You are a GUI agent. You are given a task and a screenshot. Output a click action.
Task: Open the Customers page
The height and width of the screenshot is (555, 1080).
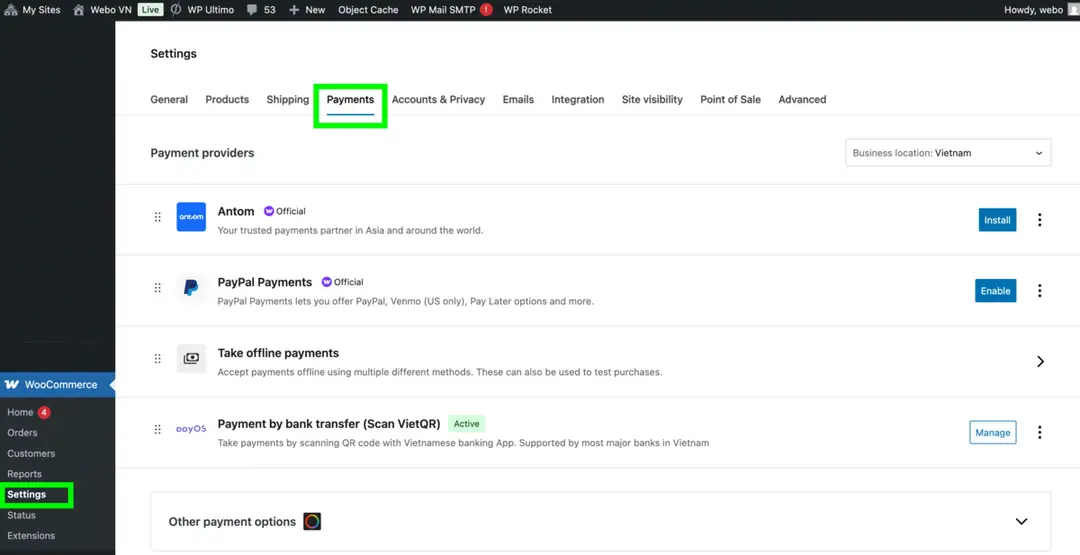tap(31, 453)
